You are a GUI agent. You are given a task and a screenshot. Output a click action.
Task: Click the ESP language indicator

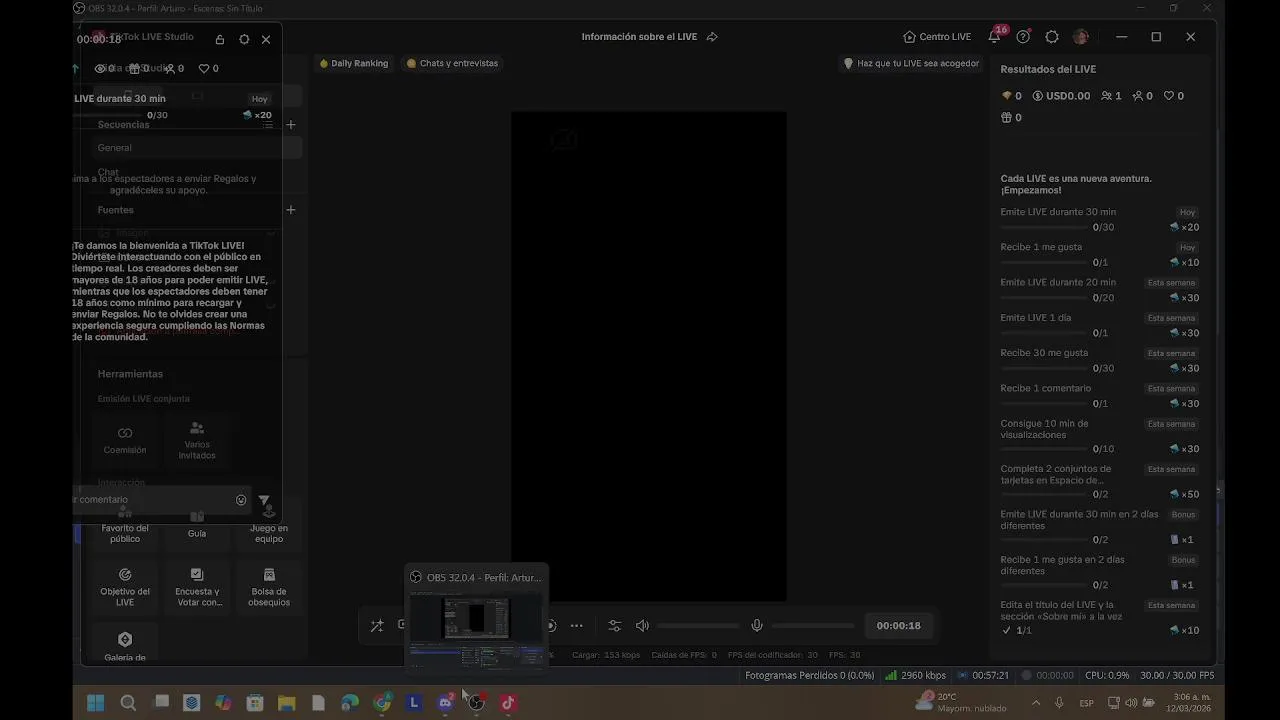1086,703
